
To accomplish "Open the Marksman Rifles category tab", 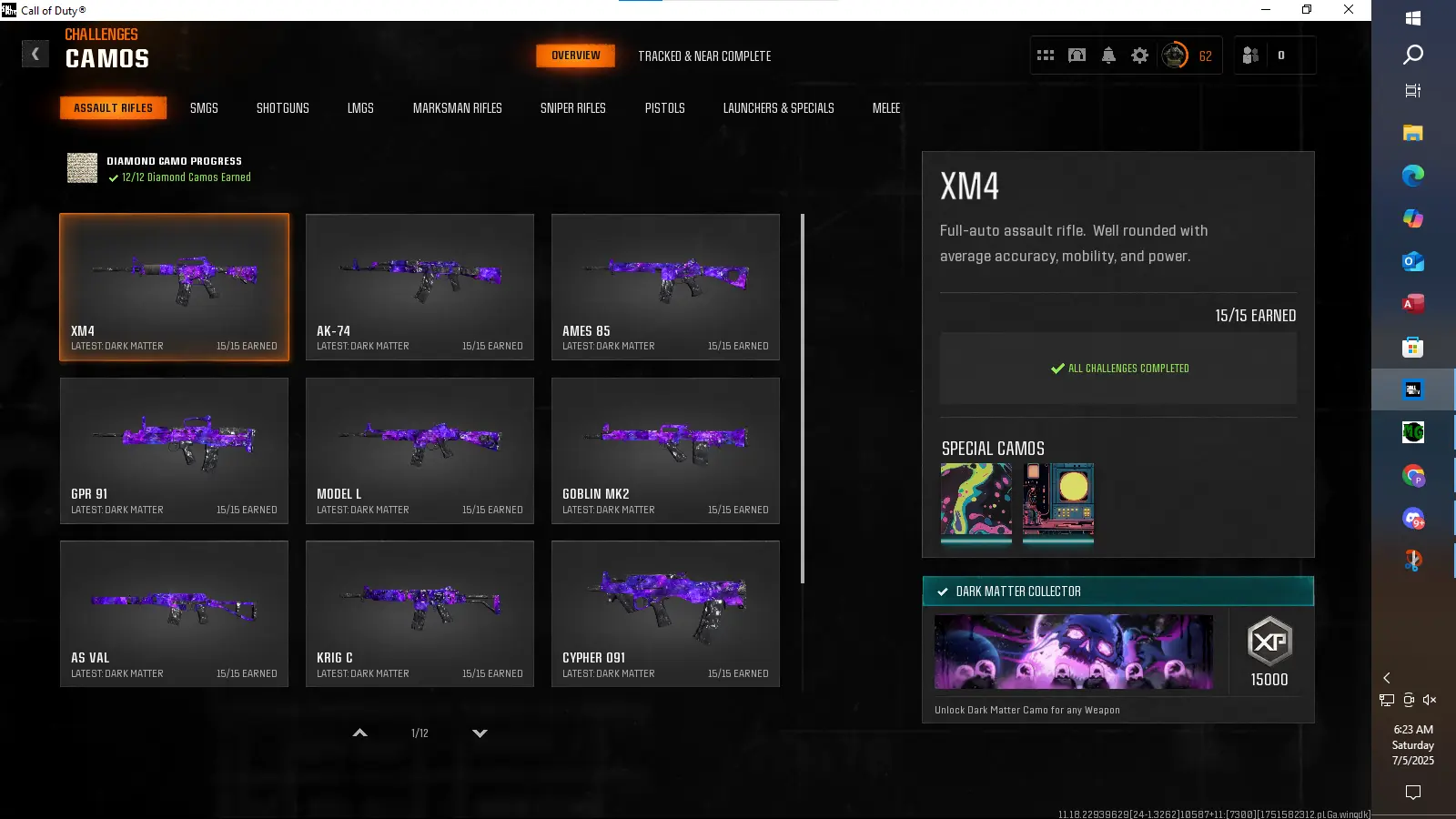I will pos(458,108).
